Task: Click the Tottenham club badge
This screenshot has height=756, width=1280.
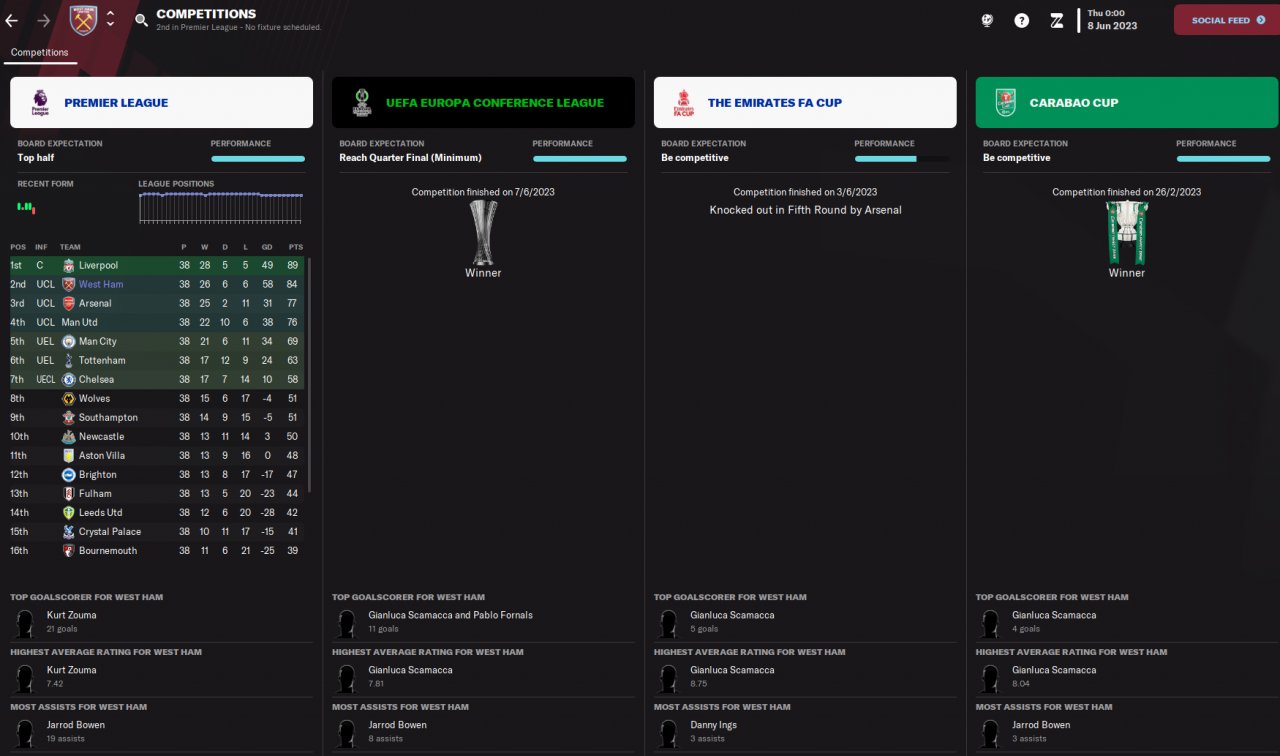Action: tap(68, 360)
